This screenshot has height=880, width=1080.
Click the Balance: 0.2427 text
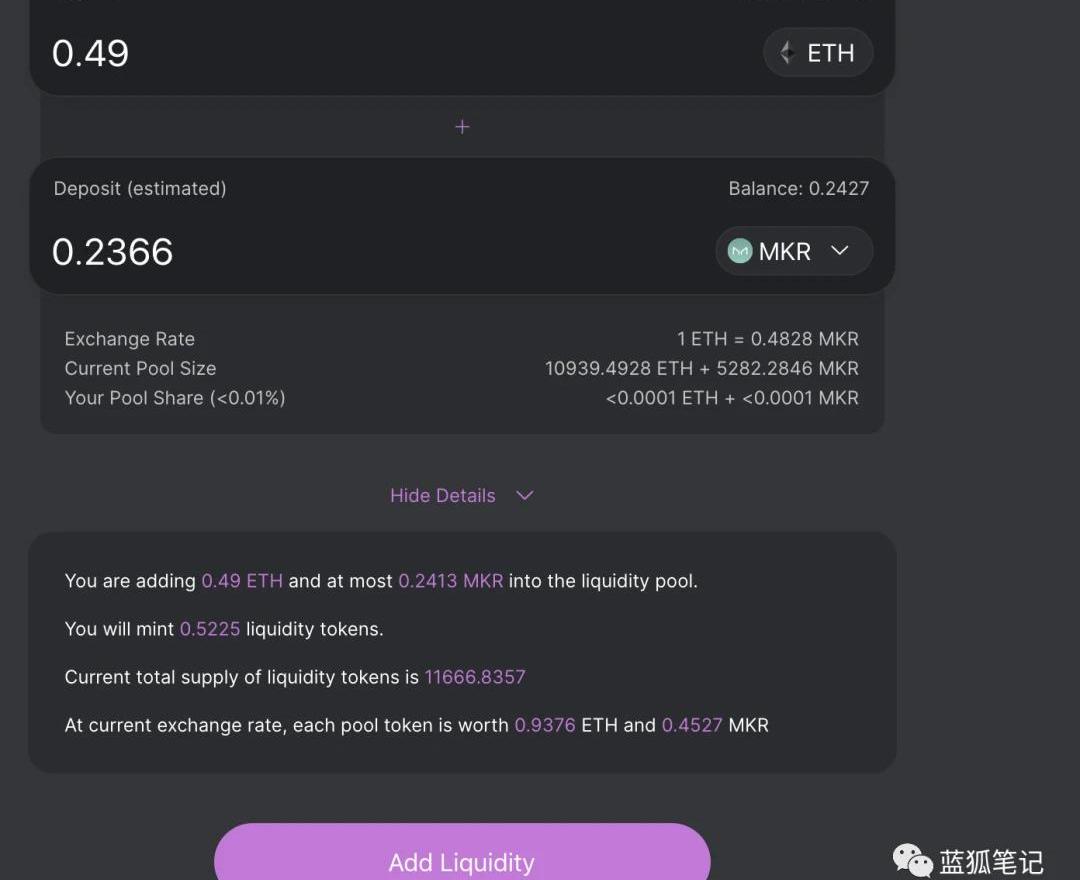point(798,188)
